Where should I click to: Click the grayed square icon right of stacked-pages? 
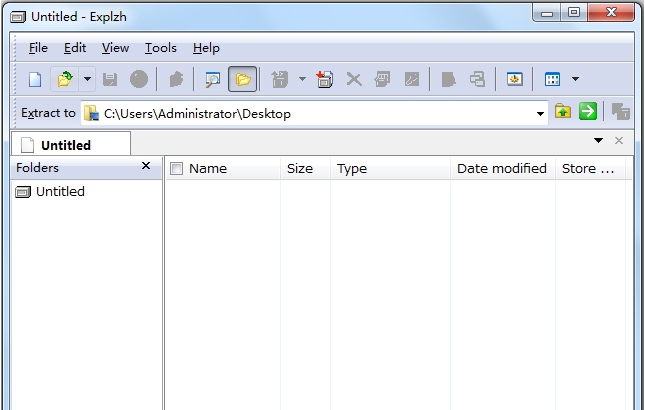tap(412, 79)
